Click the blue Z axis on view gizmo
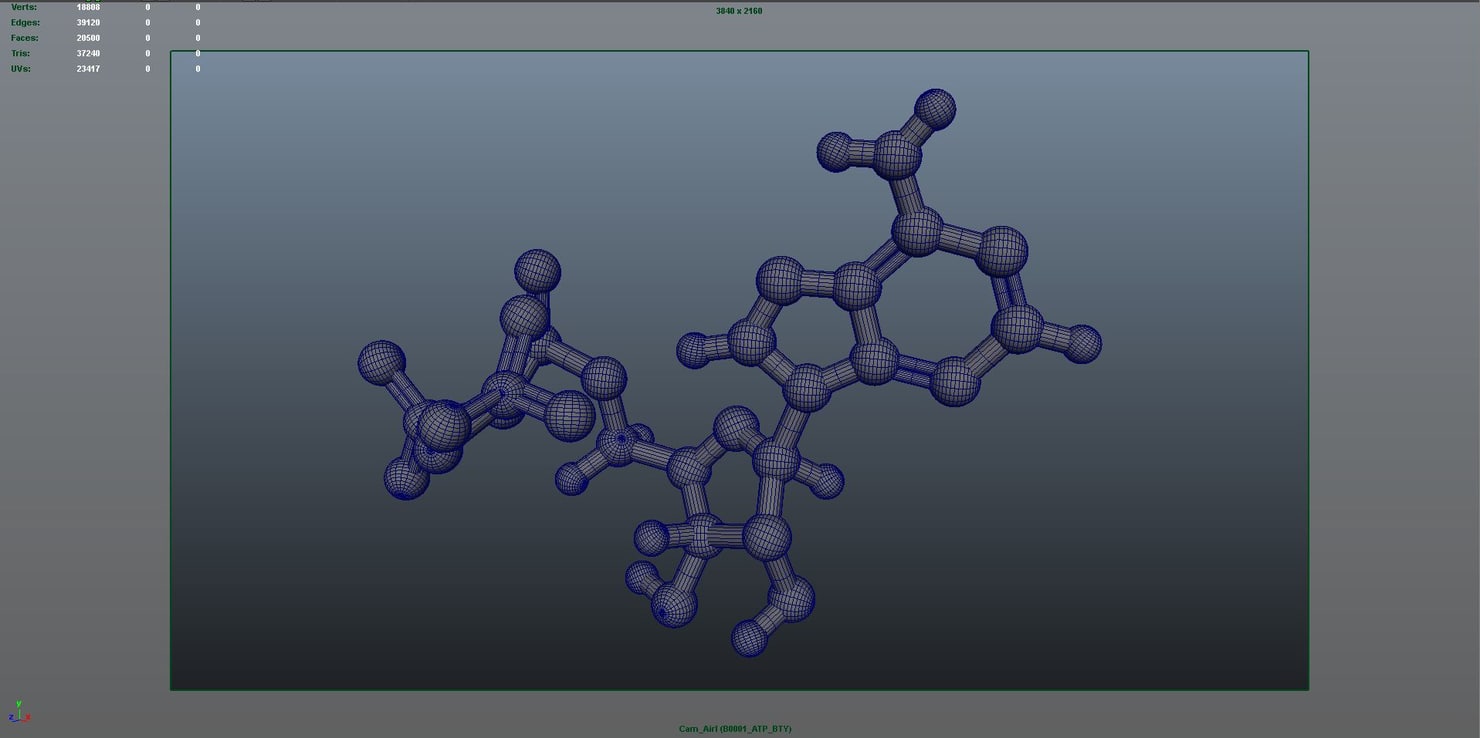This screenshot has height=738, width=1480. point(12,718)
